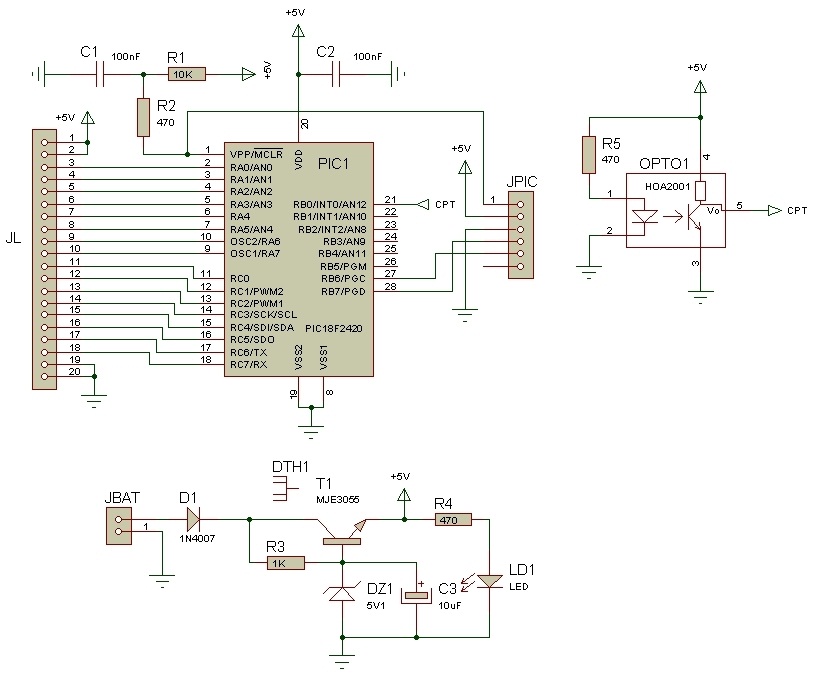Click the OPTO1 phototransistor symbol
The width and height of the screenshot is (830, 678).
coord(693,217)
